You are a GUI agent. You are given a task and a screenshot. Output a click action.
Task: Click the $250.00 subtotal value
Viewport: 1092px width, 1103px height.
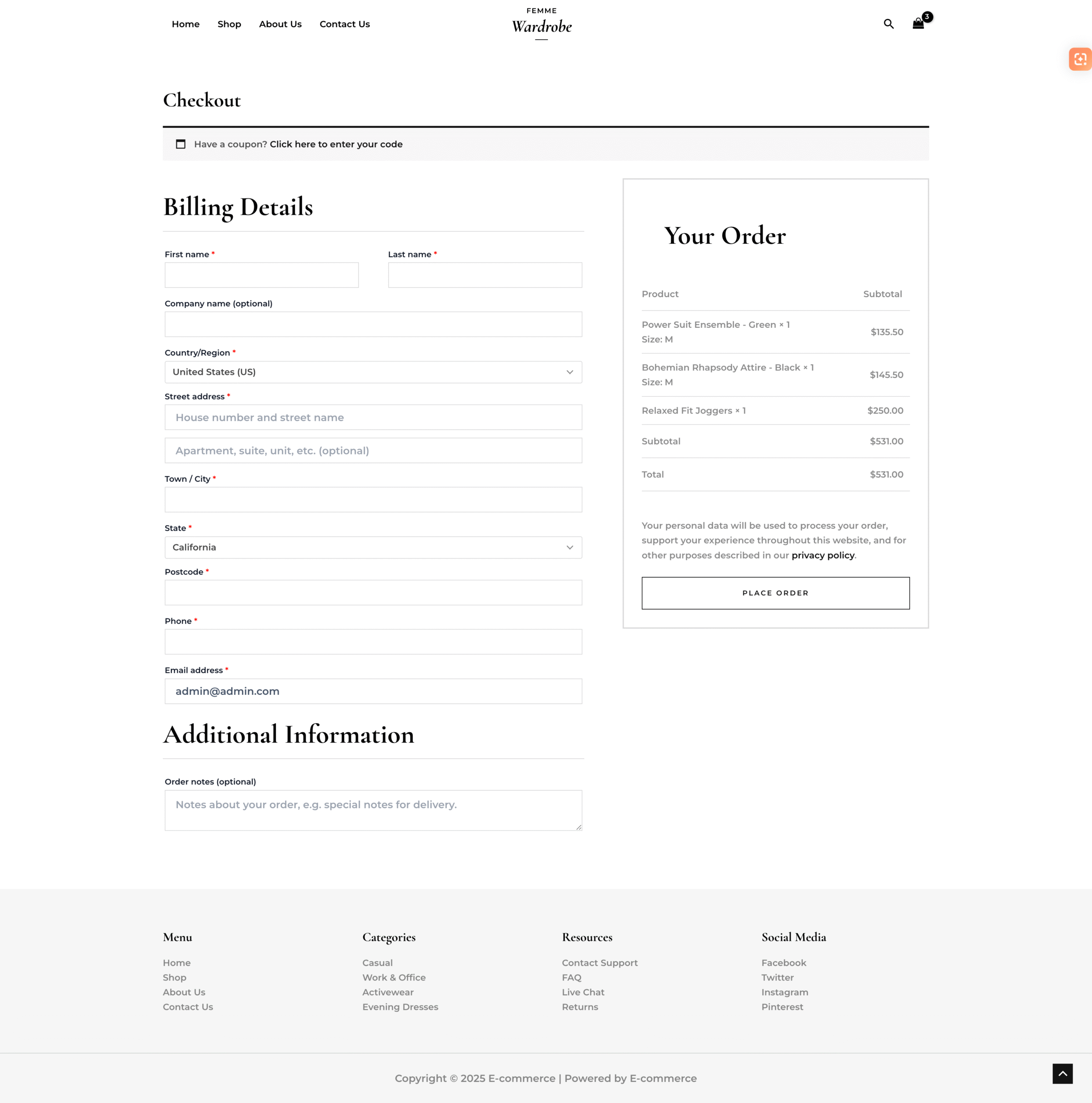point(886,410)
